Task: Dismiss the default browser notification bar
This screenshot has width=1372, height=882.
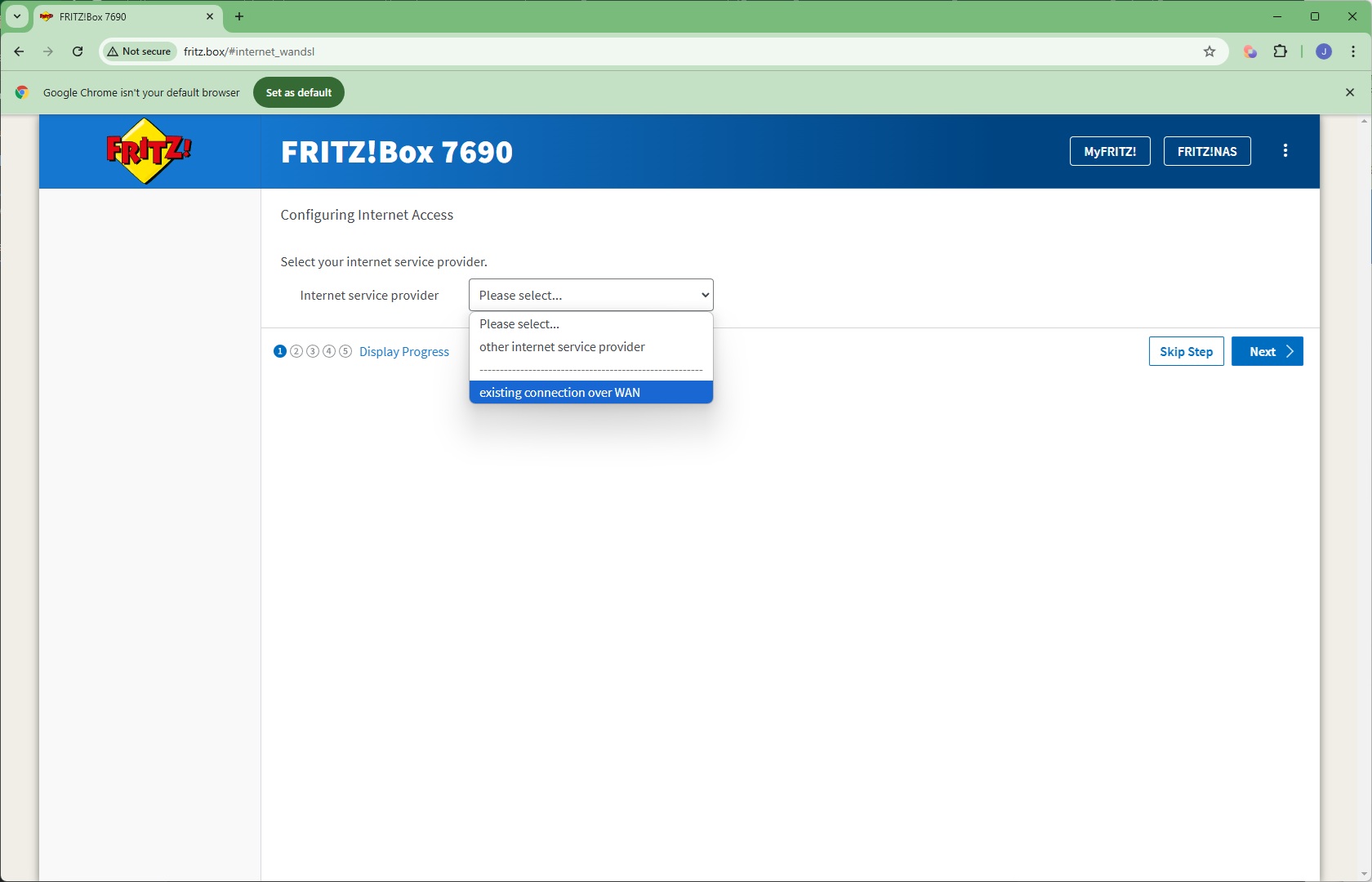Action: tap(1350, 92)
